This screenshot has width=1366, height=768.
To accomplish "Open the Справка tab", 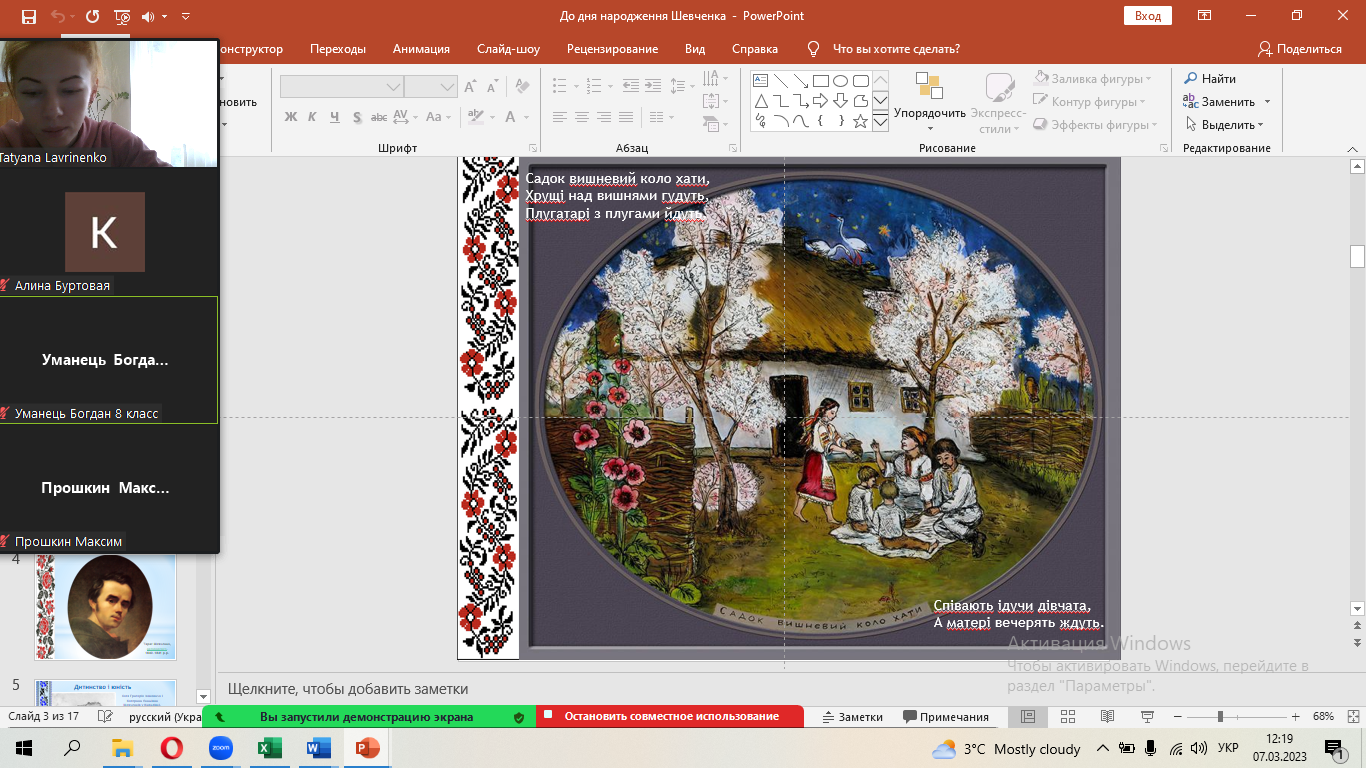I will click(755, 49).
